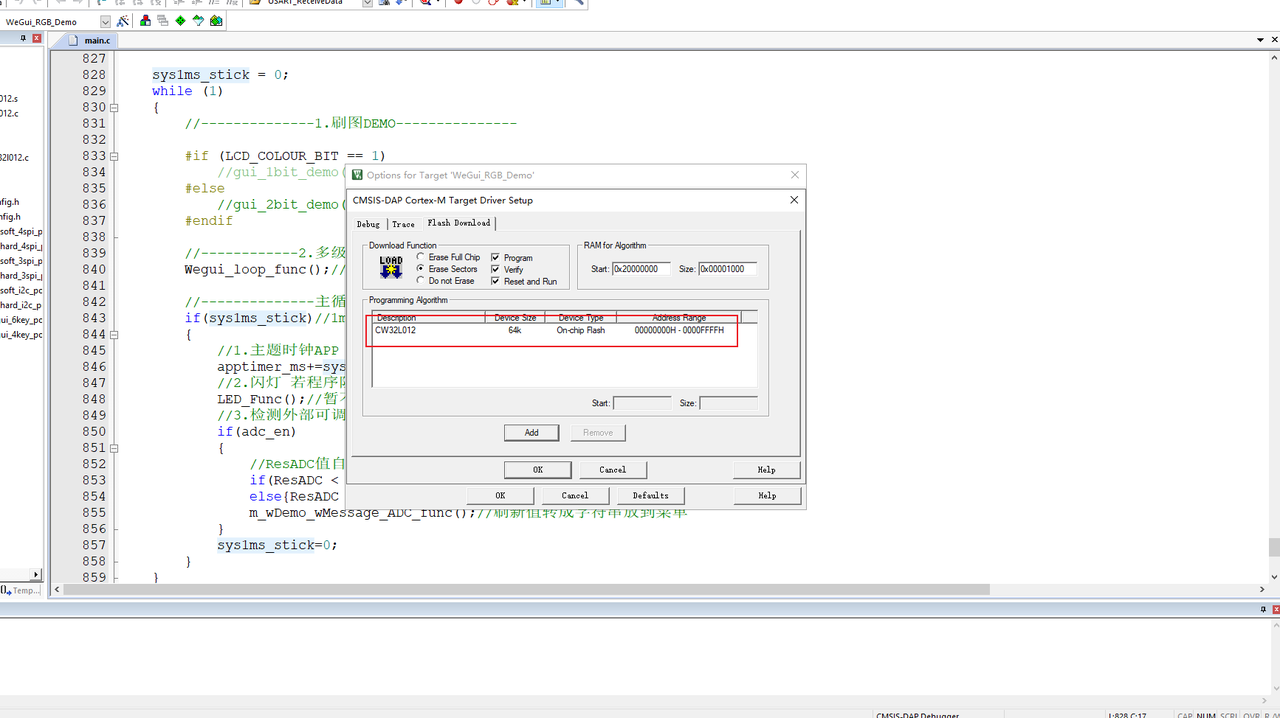Collapse the code block at line 844
Viewport: 1280px width, 718px height.
point(114,335)
